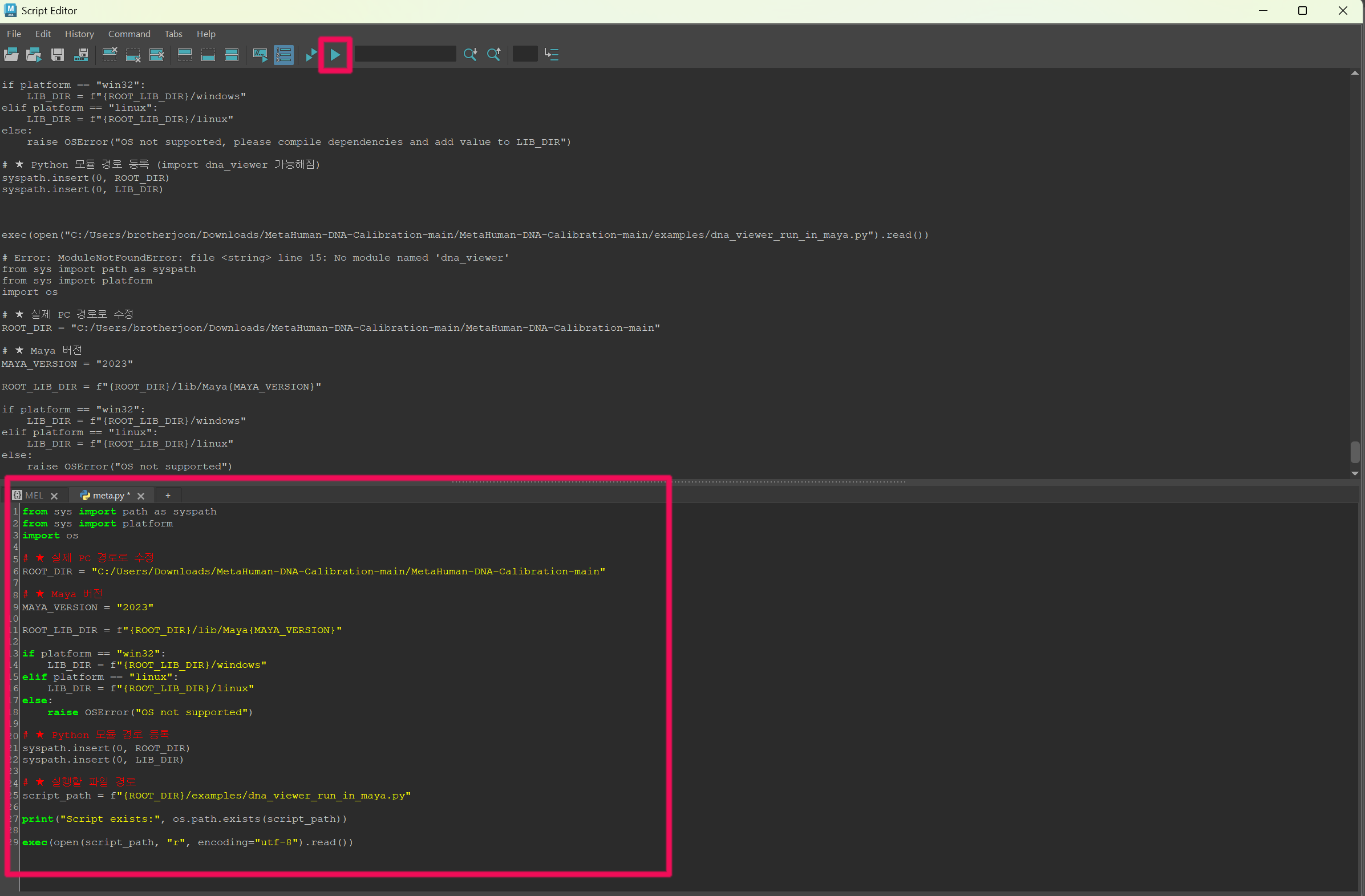Screen dimensions: 1365x896
Task: Toggle line numbers display
Action: pos(283,55)
